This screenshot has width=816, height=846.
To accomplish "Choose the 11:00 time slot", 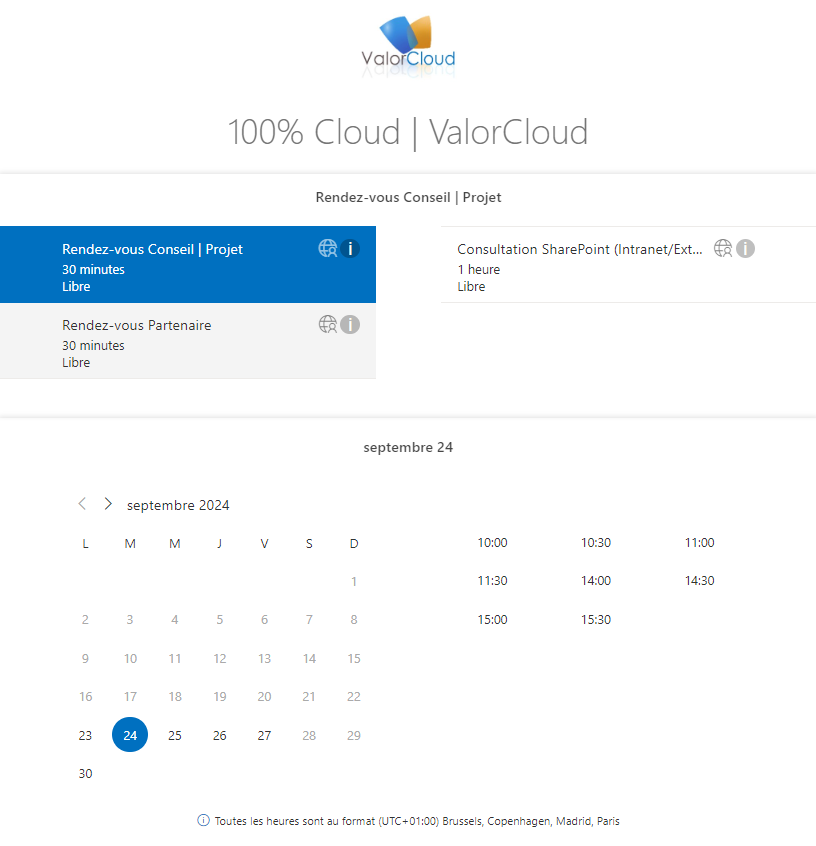I will [699, 543].
